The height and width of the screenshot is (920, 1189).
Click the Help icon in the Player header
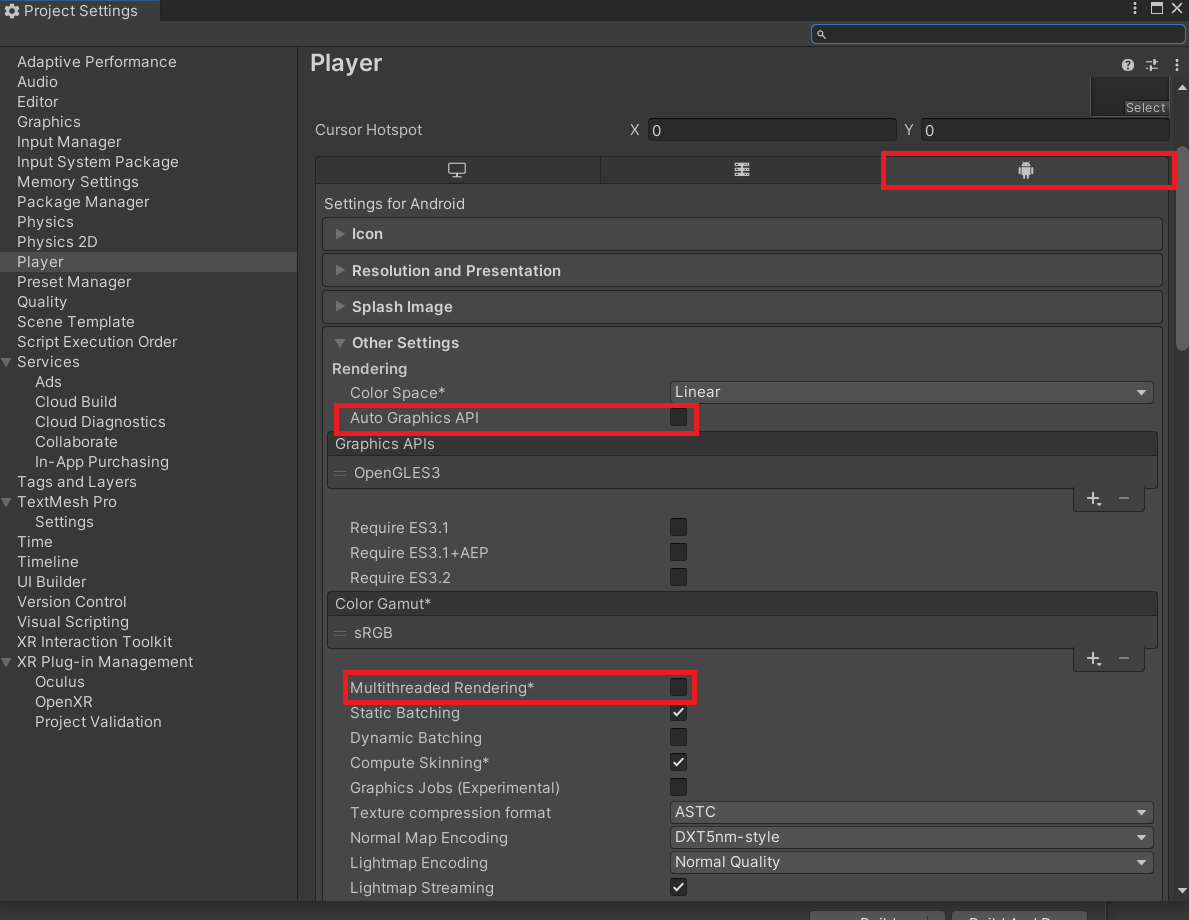tap(1128, 64)
